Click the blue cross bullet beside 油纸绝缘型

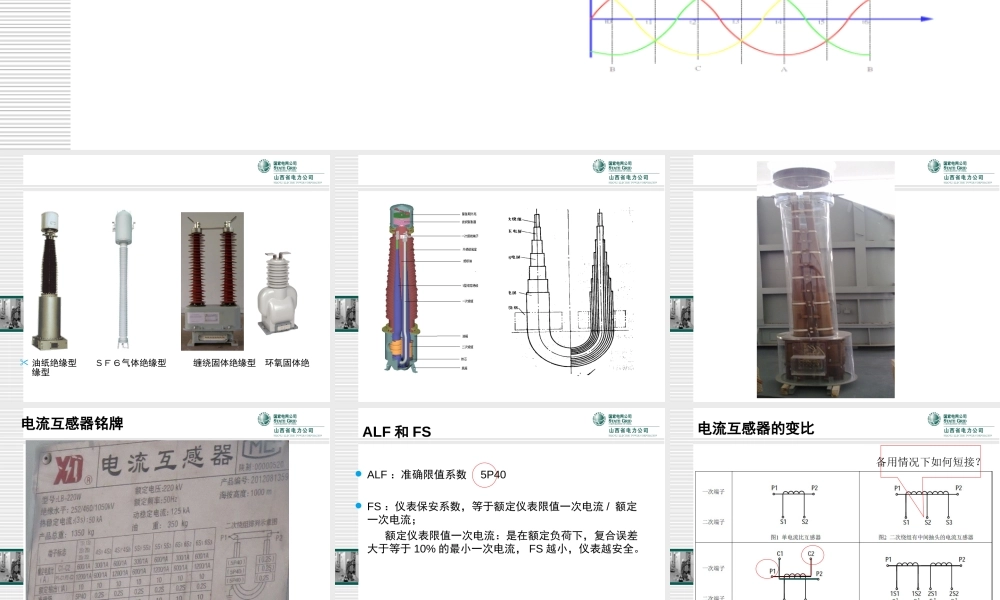(x=24, y=362)
